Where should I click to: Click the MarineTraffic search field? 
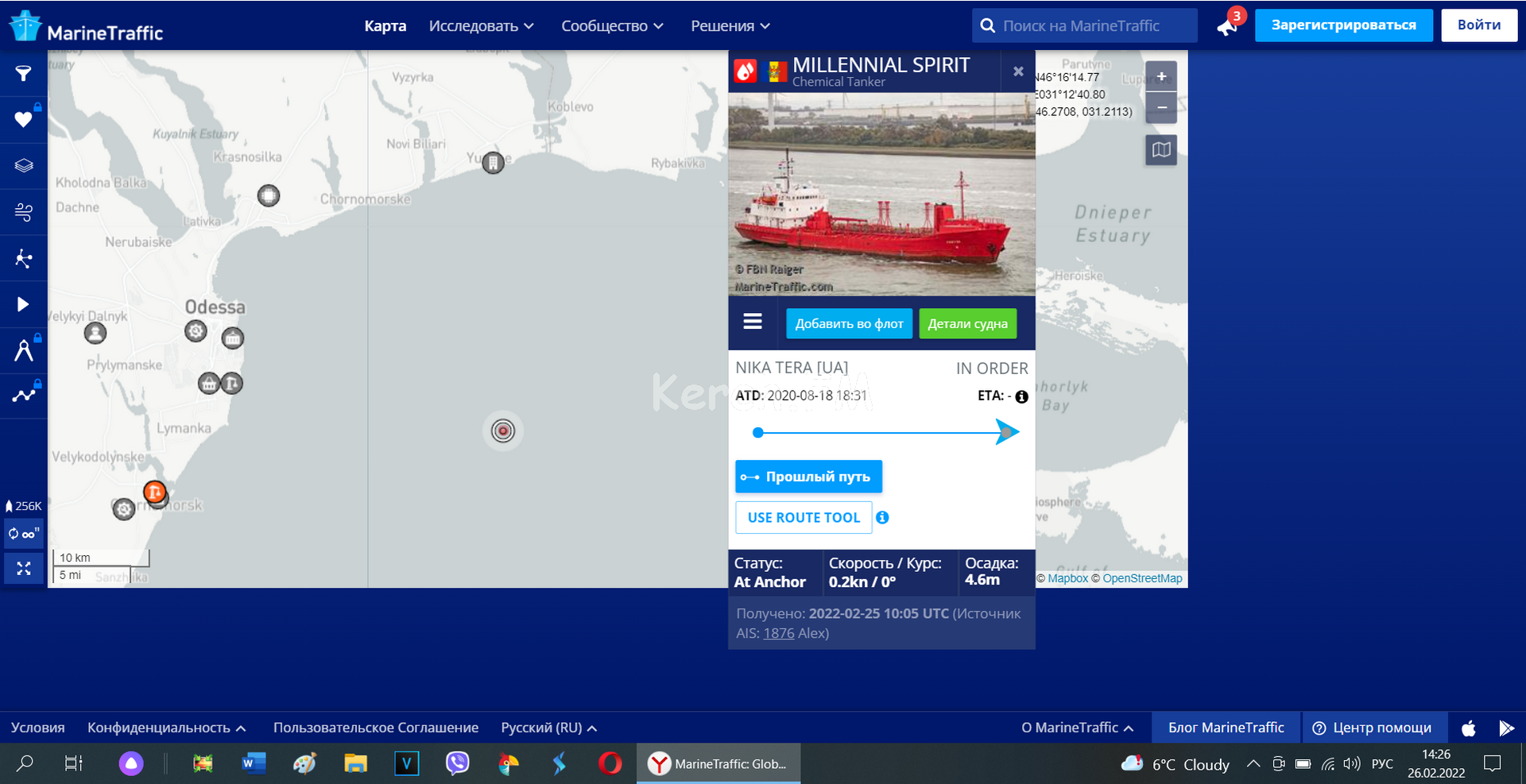[1093, 26]
